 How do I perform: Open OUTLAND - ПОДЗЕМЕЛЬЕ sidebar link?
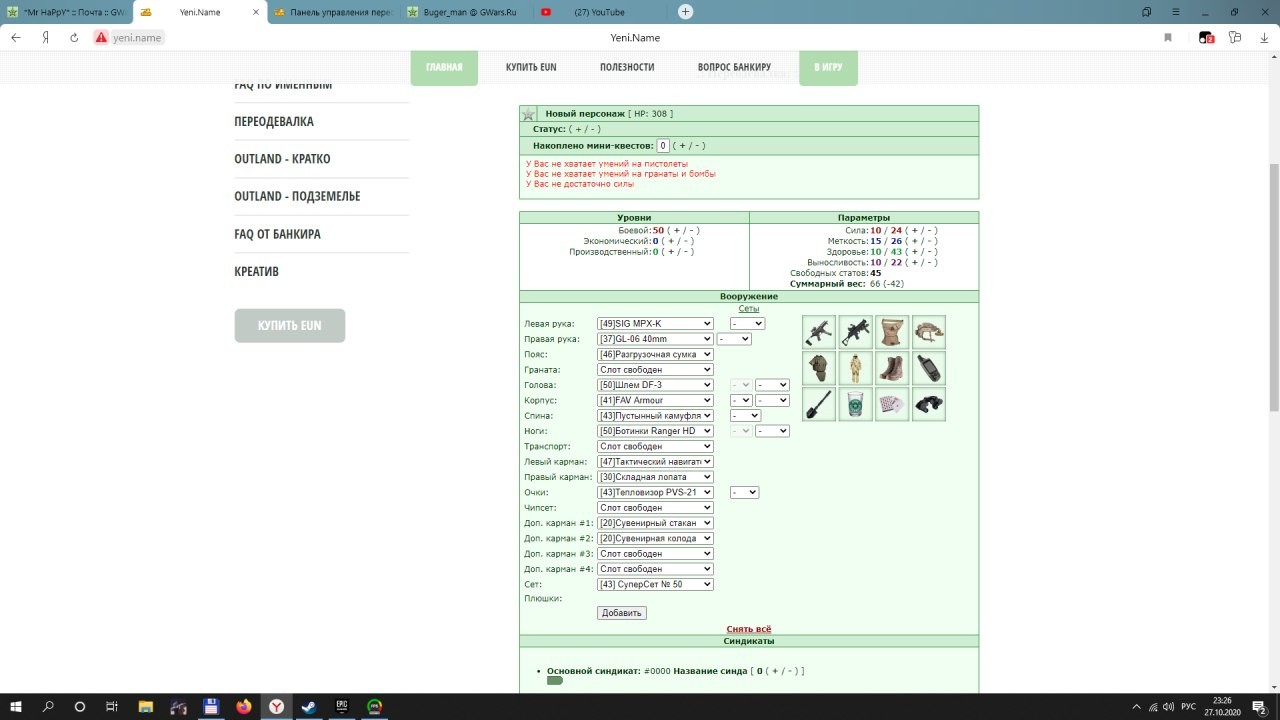297,196
